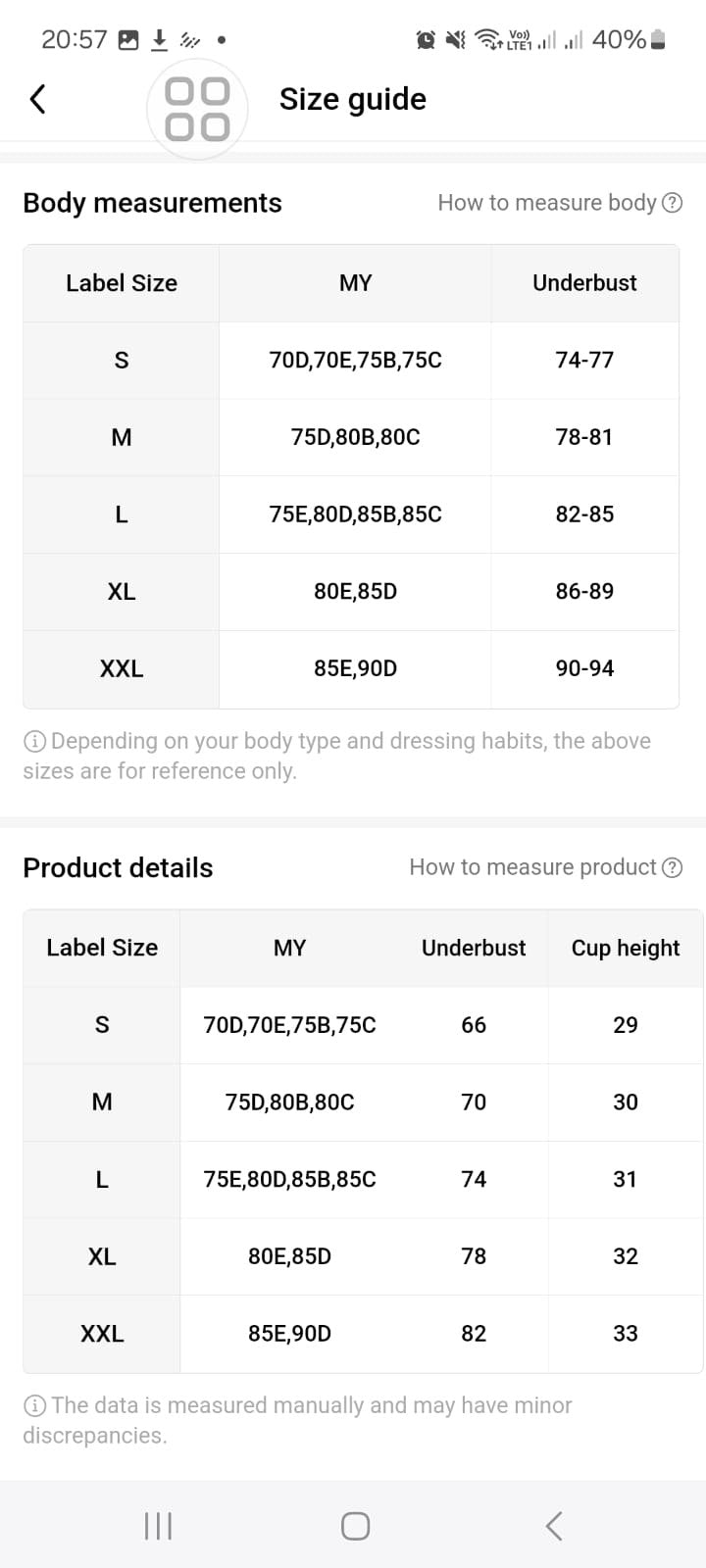Select the XL row in Body measurements
Viewport: 706px width, 1568px height.
(351, 591)
